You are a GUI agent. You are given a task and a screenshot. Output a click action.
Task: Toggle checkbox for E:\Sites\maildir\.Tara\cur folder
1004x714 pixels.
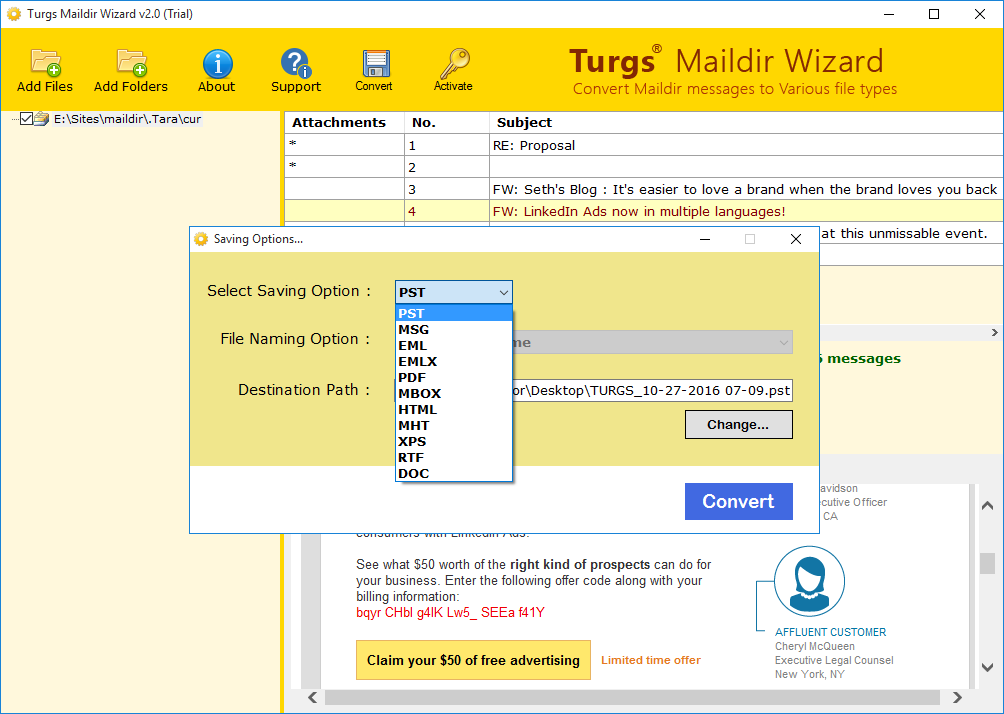click(26, 118)
